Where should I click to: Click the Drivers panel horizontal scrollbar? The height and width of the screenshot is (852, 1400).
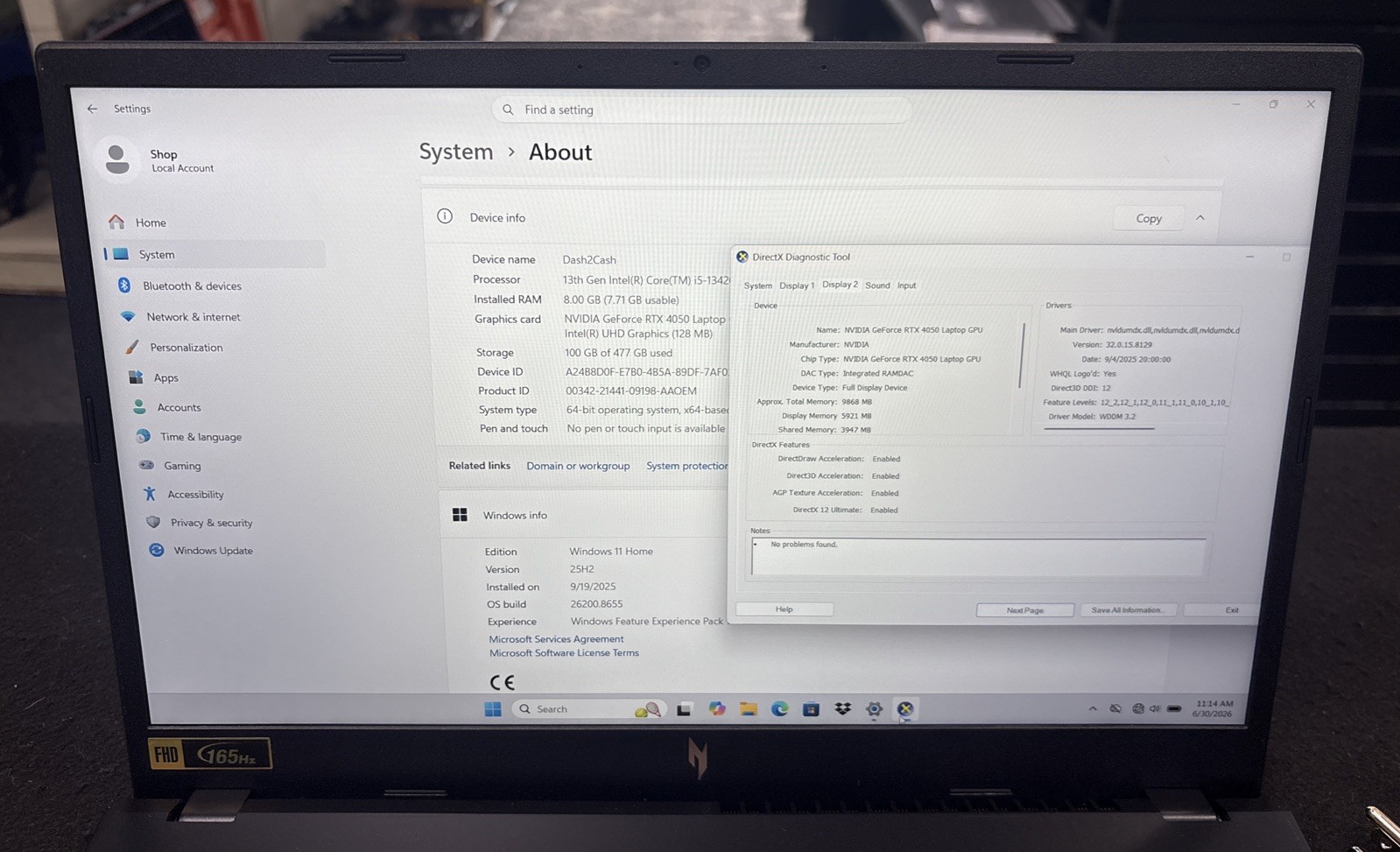click(x=1099, y=429)
